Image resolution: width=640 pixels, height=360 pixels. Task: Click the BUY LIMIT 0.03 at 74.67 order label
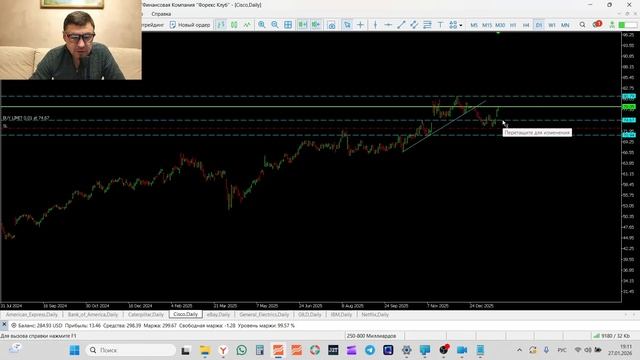[26, 118]
